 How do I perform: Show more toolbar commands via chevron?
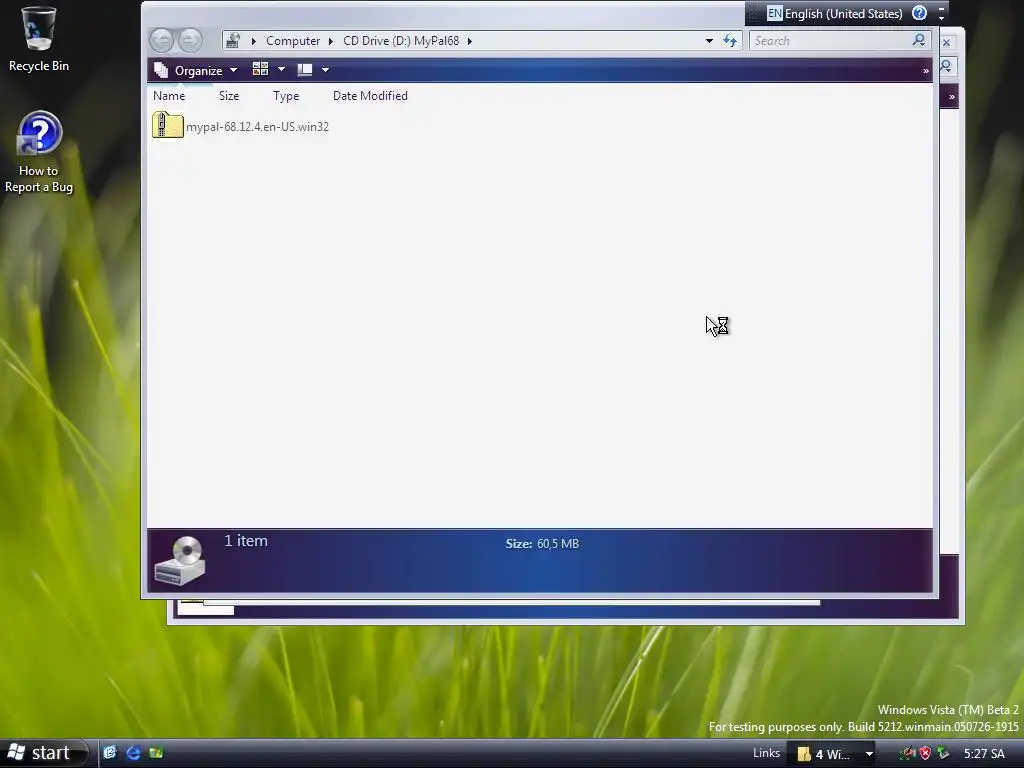coord(925,71)
